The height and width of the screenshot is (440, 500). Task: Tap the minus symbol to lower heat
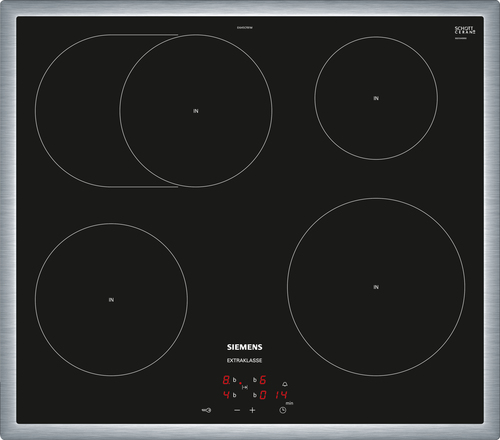[x=237, y=410]
